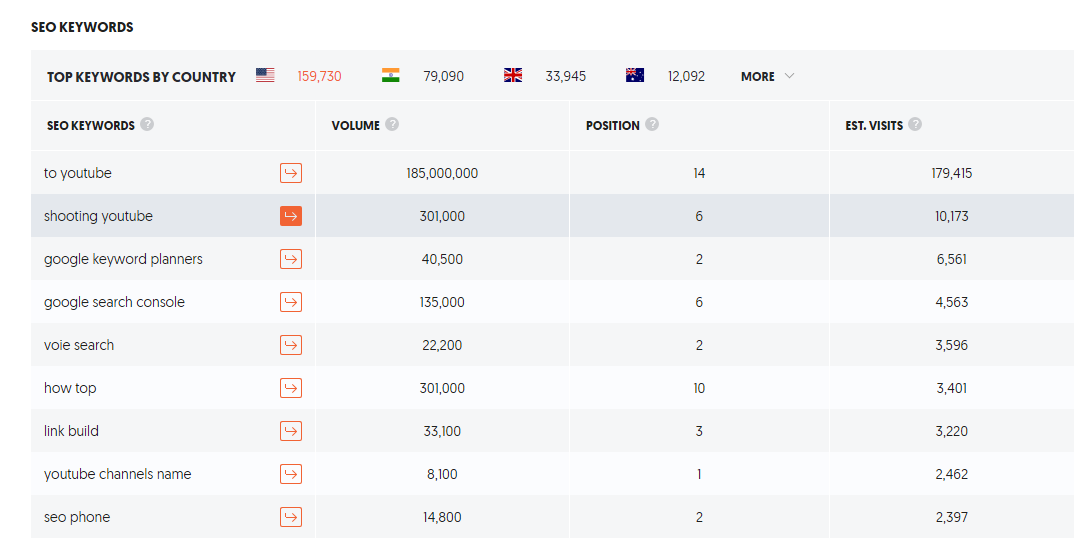The image size is (1086, 544).
Task: Show the Volume column help tooltip icon
Action: (x=392, y=125)
